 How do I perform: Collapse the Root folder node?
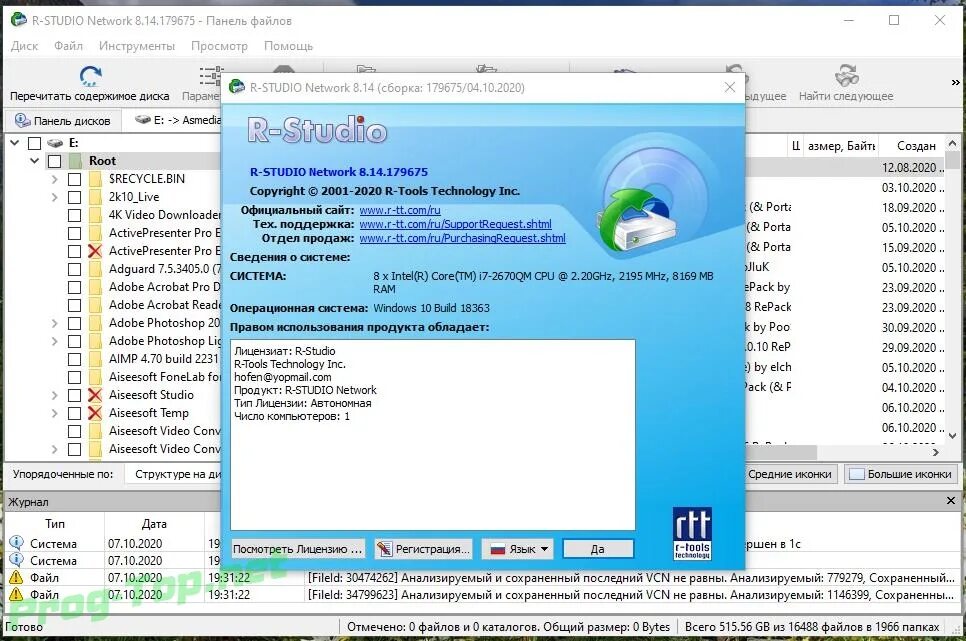[x=34, y=161]
